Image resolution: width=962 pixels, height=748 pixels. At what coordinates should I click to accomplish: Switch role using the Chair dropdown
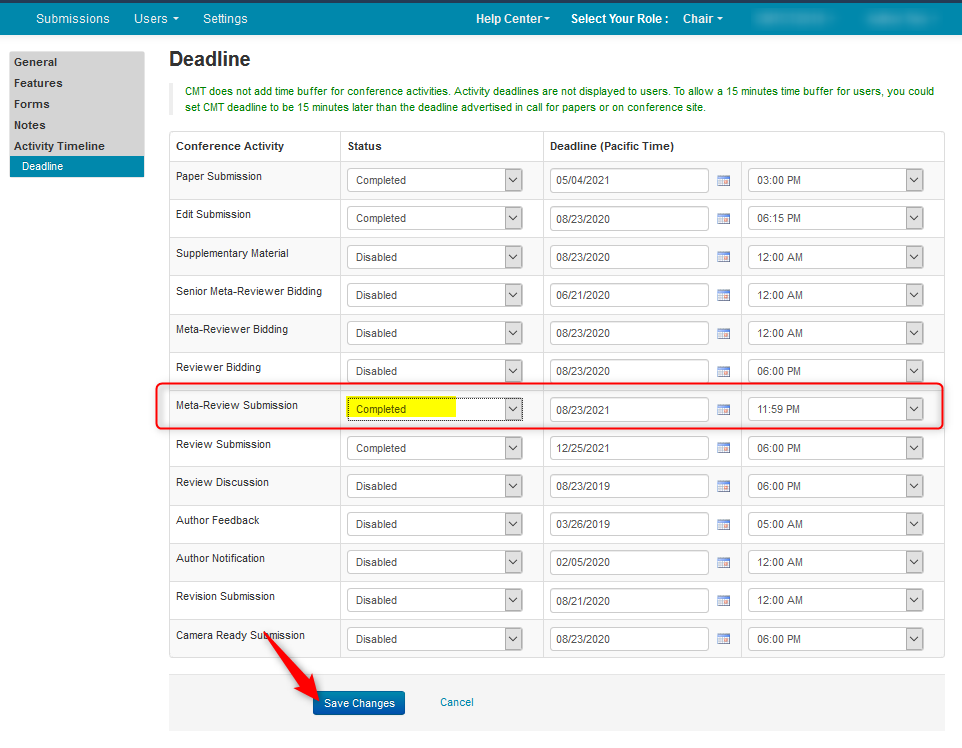pos(702,19)
